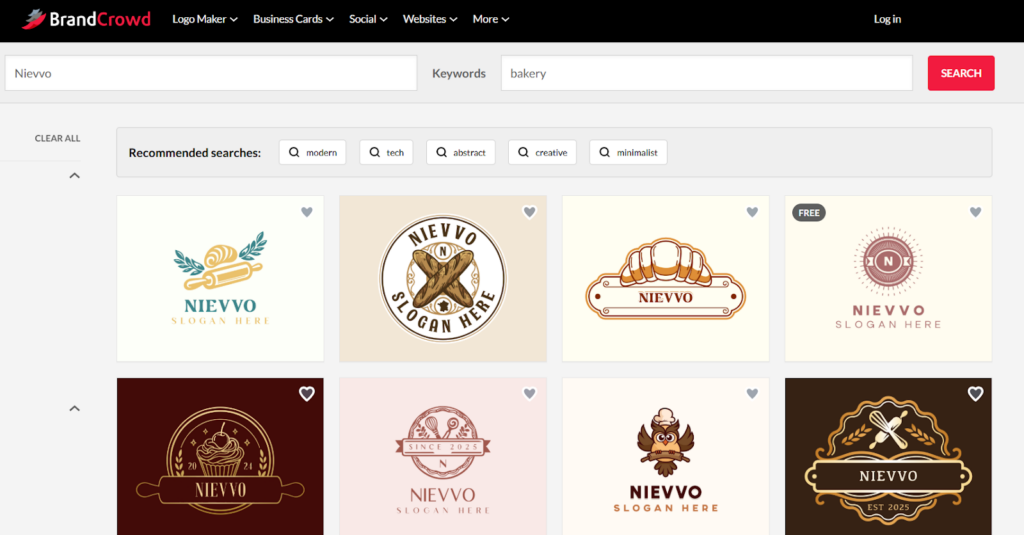The height and width of the screenshot is (535, 1024).
Task: Open the Social menu
Action: (368, 19)
